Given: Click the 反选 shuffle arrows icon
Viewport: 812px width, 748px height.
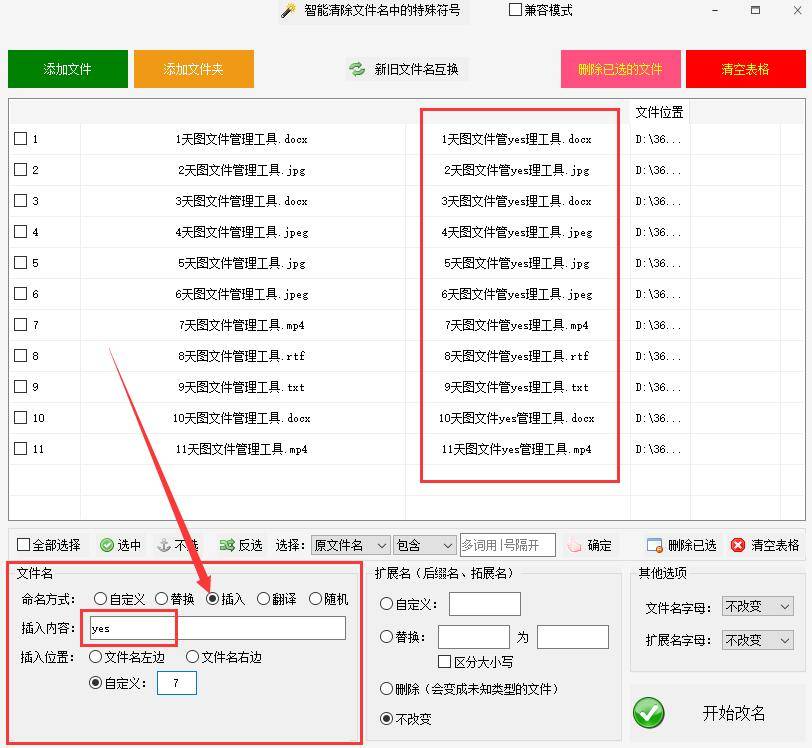Looking at the screenshot, I should (227, 545).
